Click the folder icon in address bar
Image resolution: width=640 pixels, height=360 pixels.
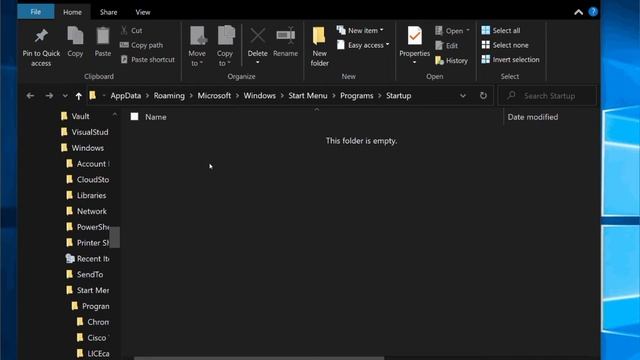click(93, 96)
